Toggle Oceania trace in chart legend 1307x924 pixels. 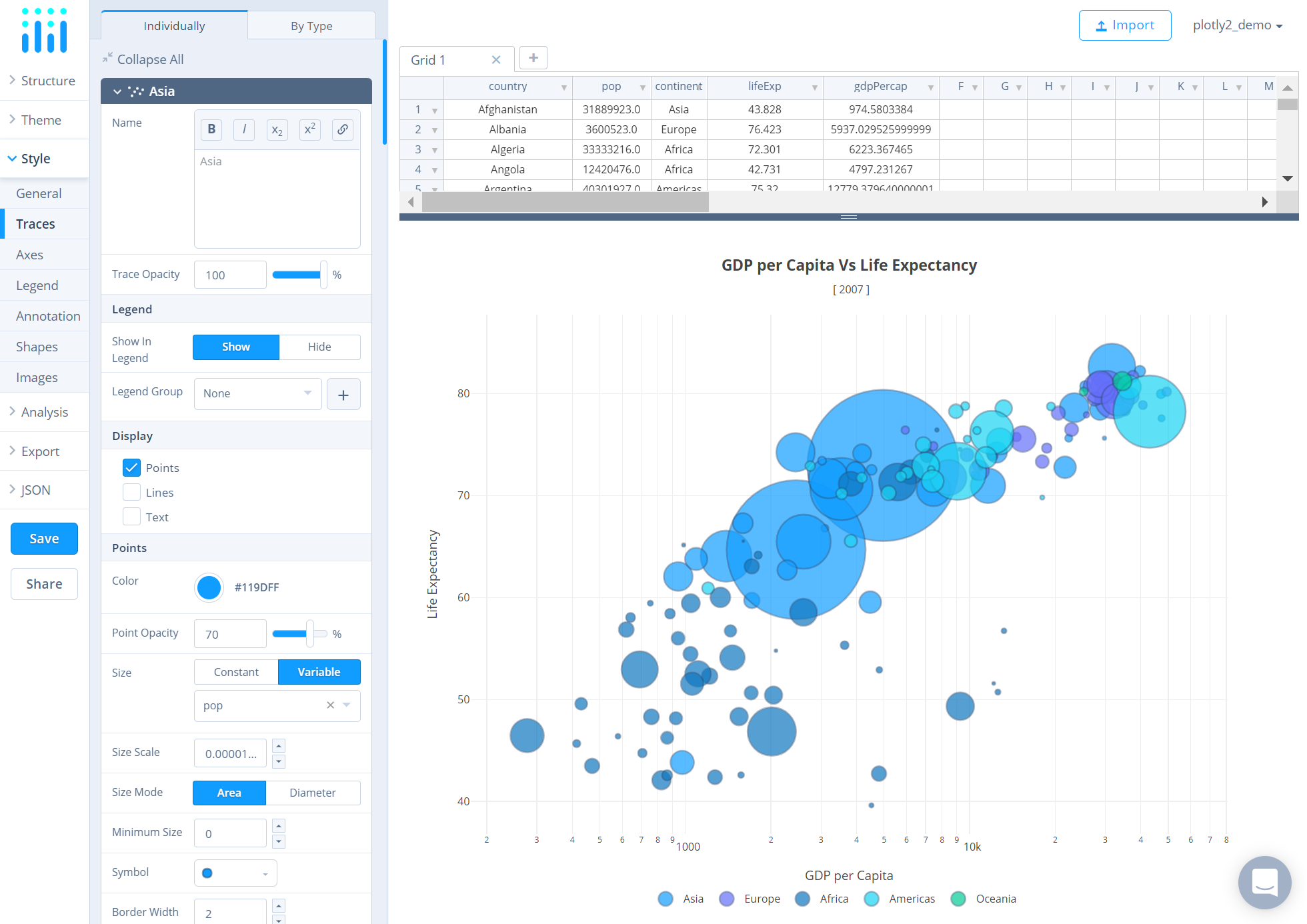984,899
